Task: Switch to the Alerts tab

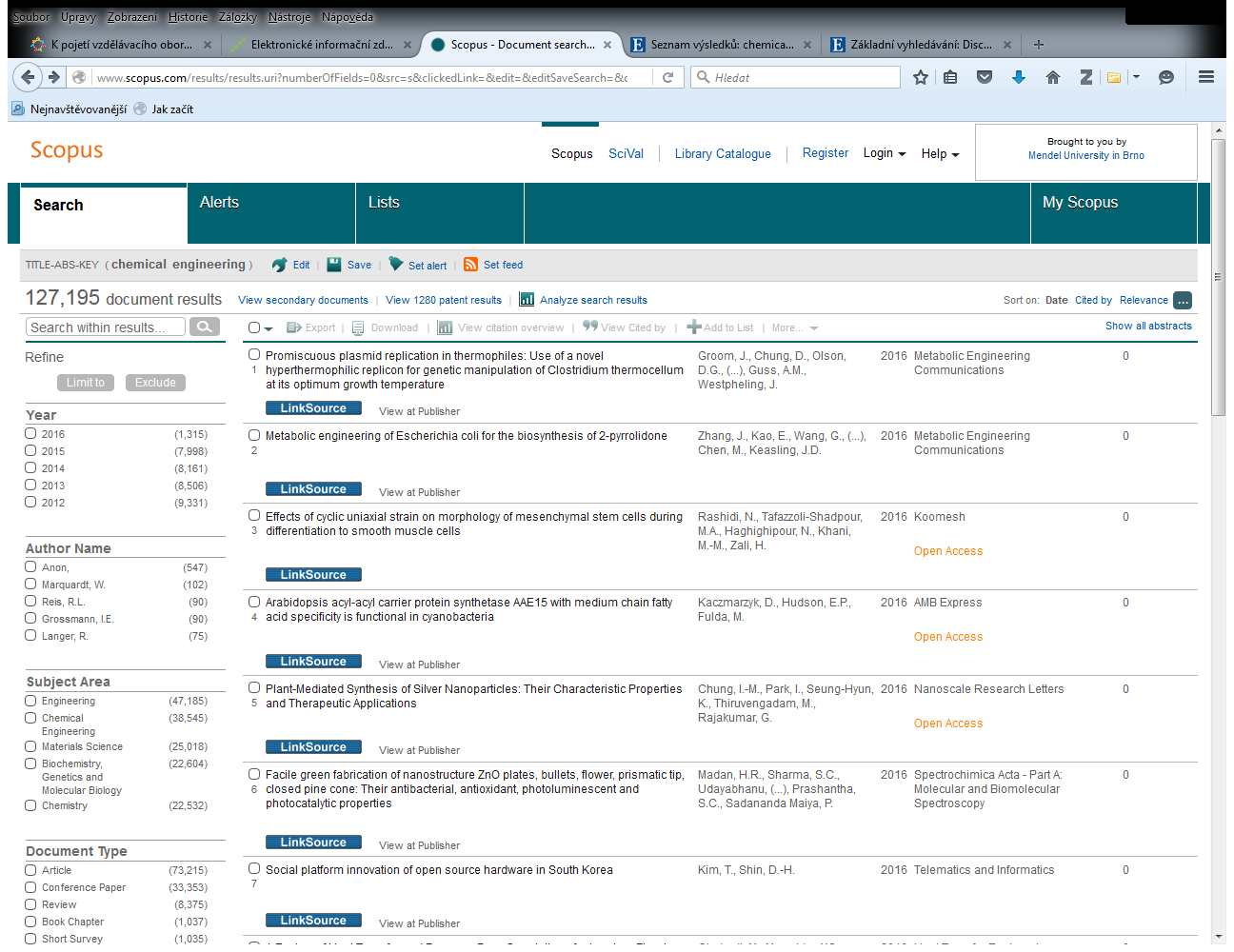Action: tap(271, 213)
